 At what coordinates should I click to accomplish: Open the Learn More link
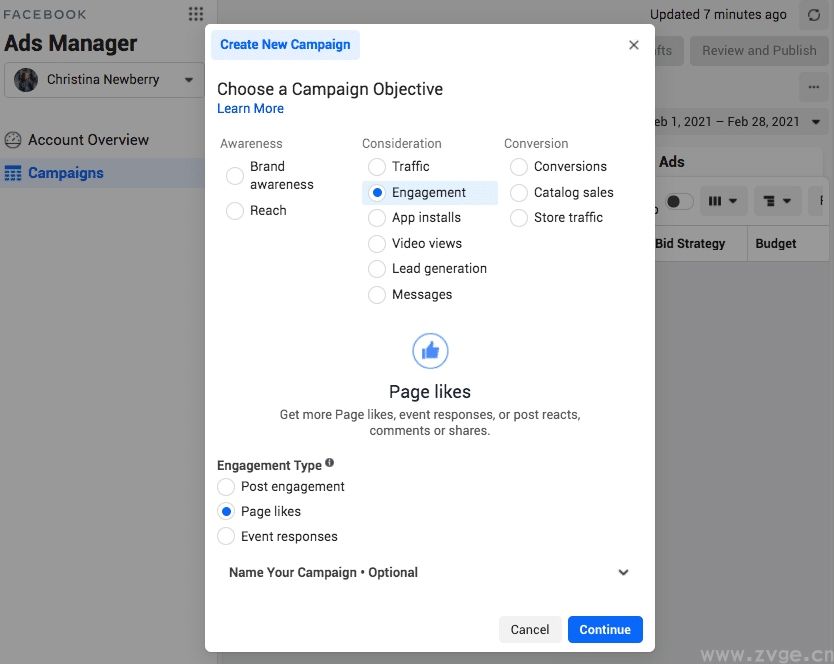pyautogui.click(x=250, y=108)
